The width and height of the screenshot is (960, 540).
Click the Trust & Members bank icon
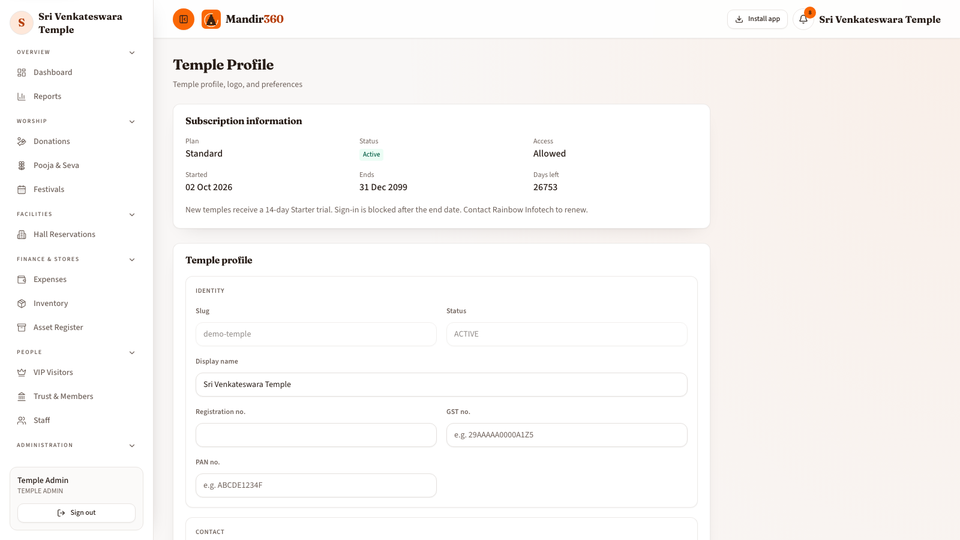tap(21, 396)
